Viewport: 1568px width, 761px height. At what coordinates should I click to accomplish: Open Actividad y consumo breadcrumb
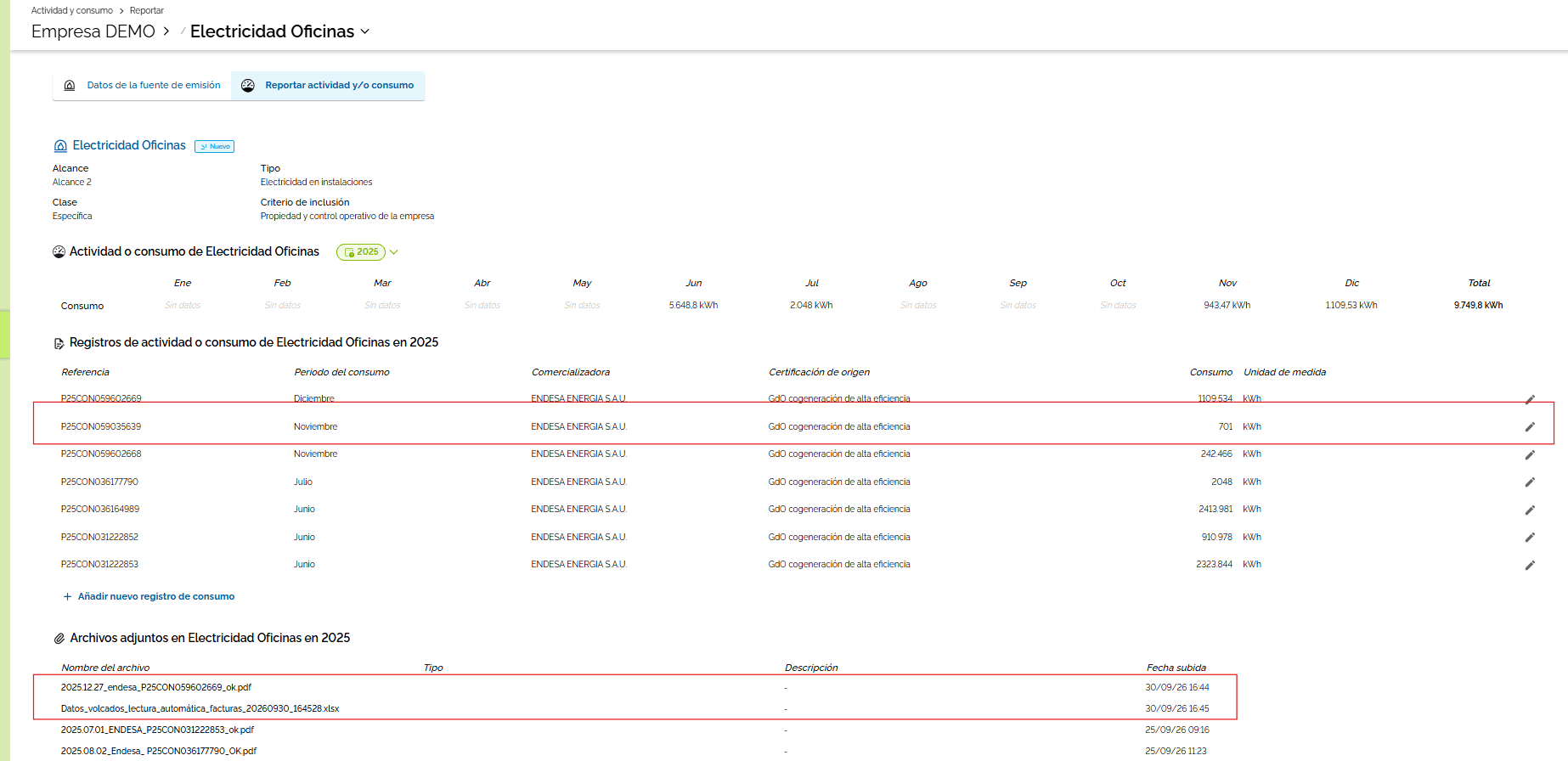click(72, 11)
